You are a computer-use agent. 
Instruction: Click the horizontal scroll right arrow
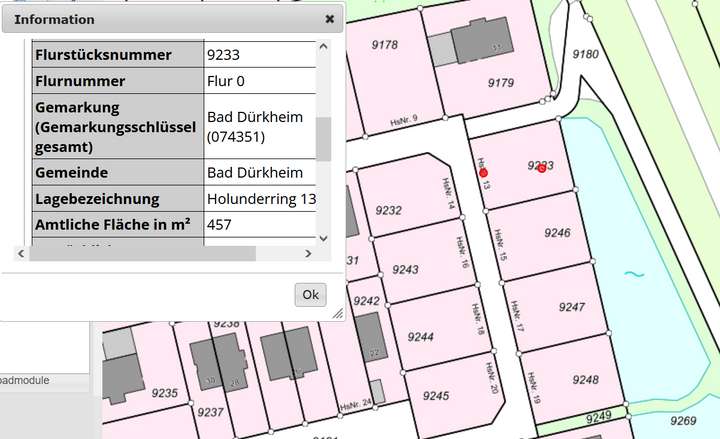[308, 253]
